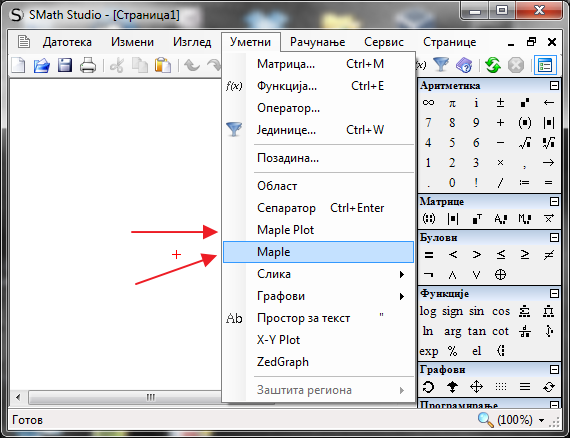Collapse the Функције panel
Image resolution: width=570 pixels, height=438 pixels.
coord(554,294)
